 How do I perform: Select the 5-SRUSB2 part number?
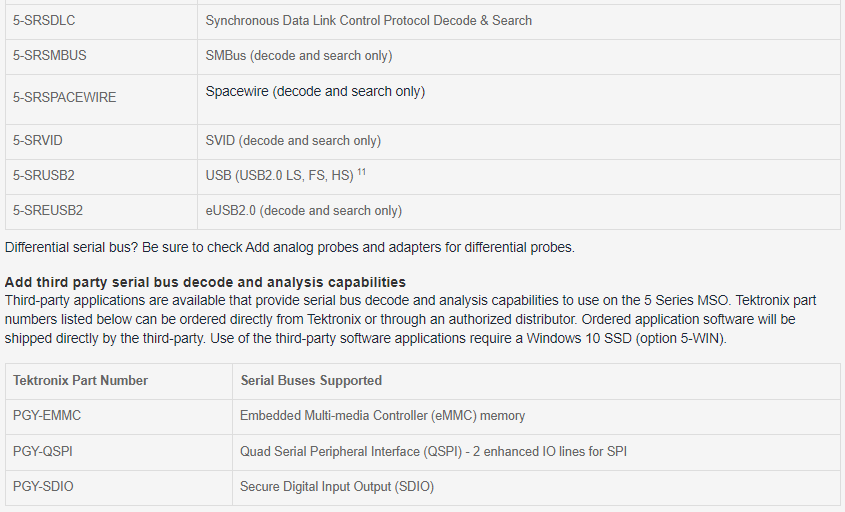point(44,176)
